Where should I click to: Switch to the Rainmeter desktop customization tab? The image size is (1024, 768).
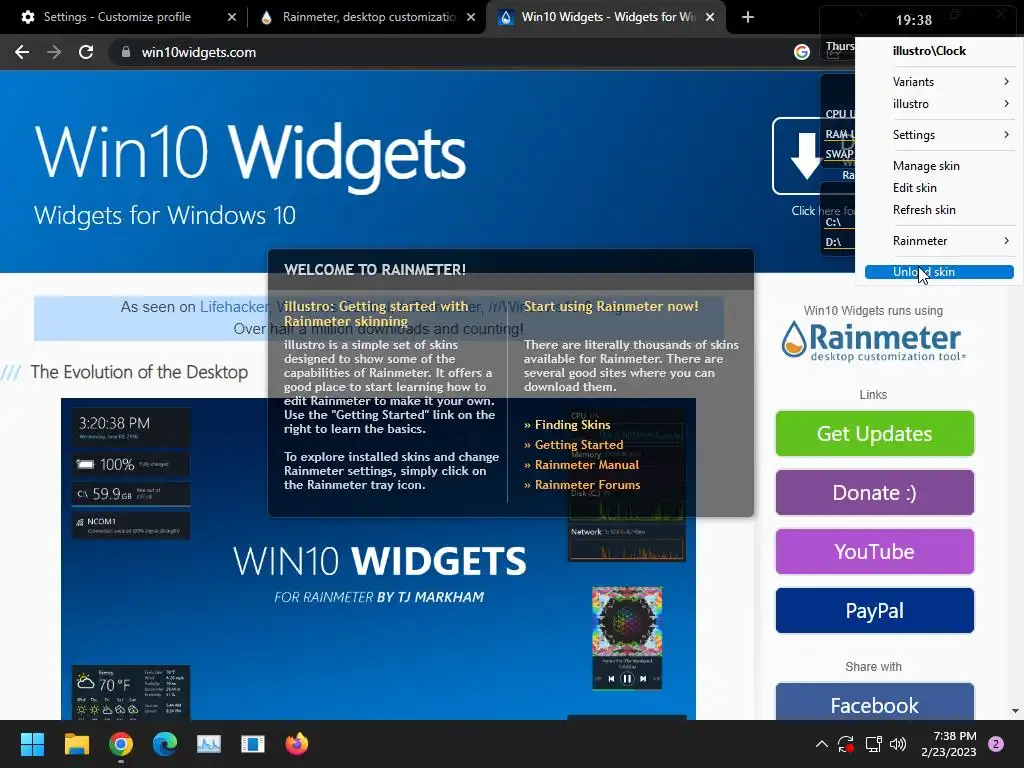pos(369,17)
